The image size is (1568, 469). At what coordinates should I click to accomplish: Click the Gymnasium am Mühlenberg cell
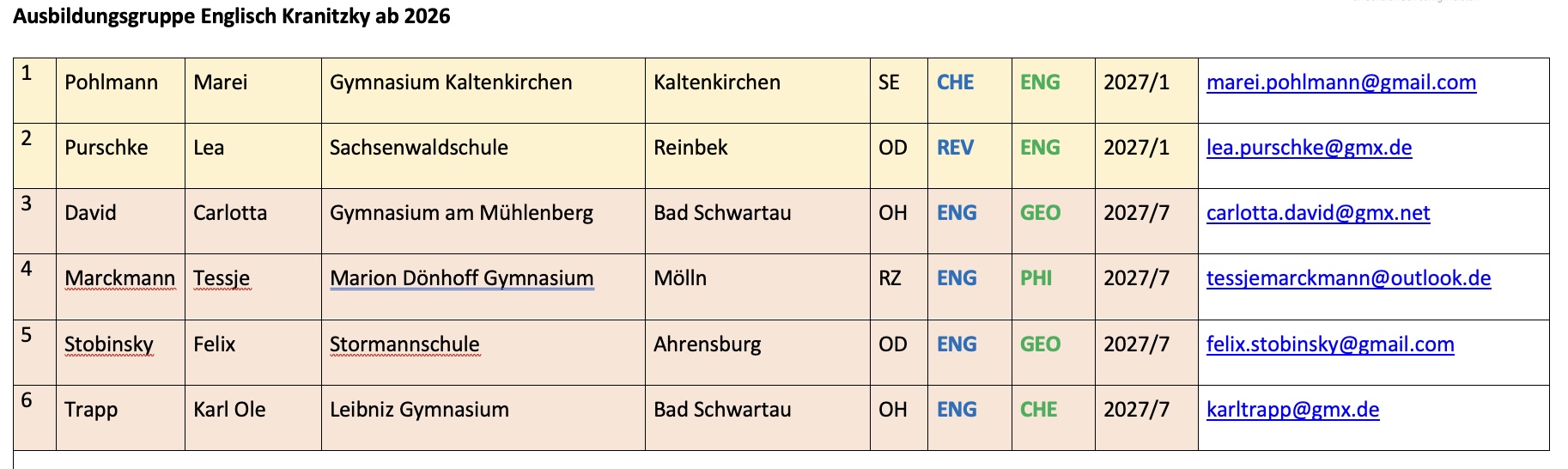click(x=461, y=213)
